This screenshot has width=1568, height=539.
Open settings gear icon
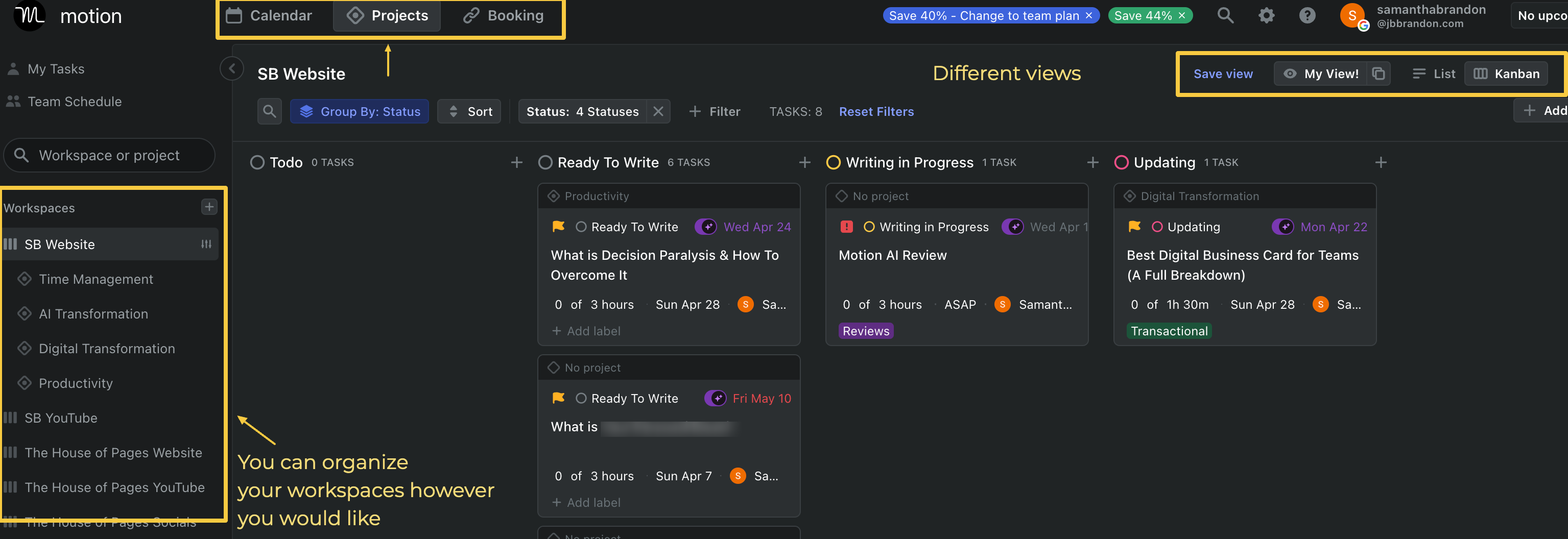(1266, 16)
